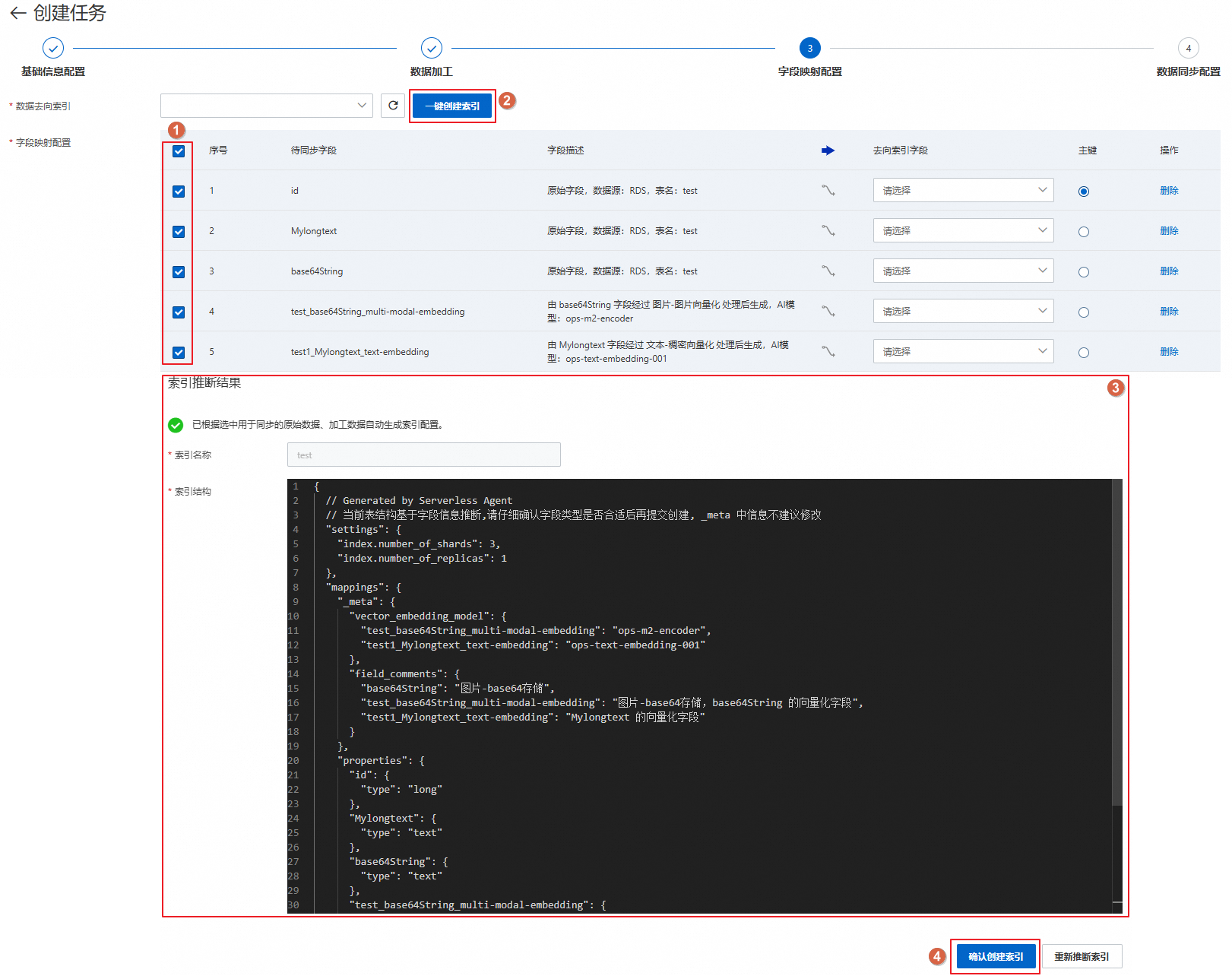Click the 重新推断索引 button
This screenshot has width=1232, height=979.
pos(1082,956)
